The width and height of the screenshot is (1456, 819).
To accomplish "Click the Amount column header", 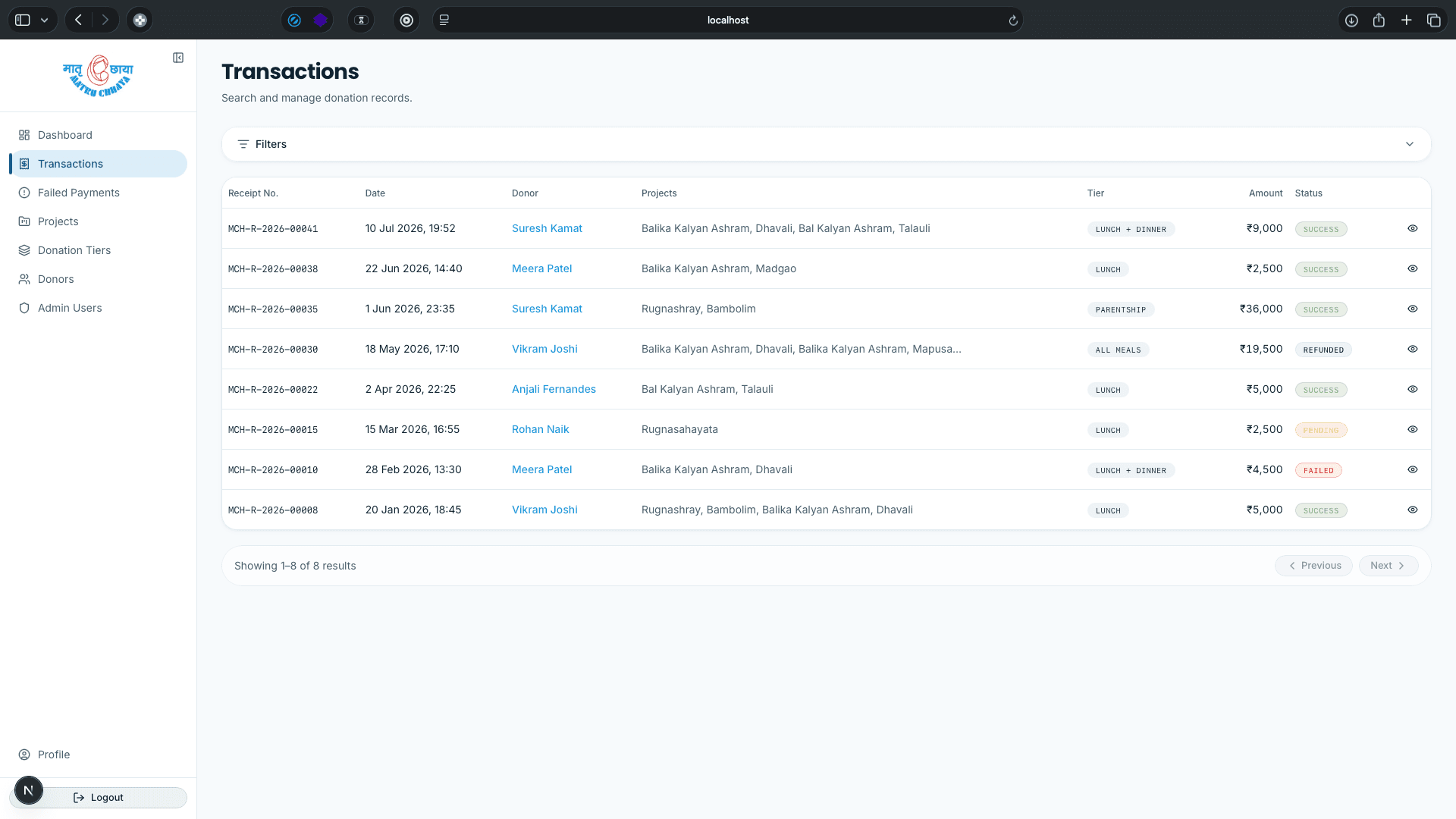I will [1266, 193].
